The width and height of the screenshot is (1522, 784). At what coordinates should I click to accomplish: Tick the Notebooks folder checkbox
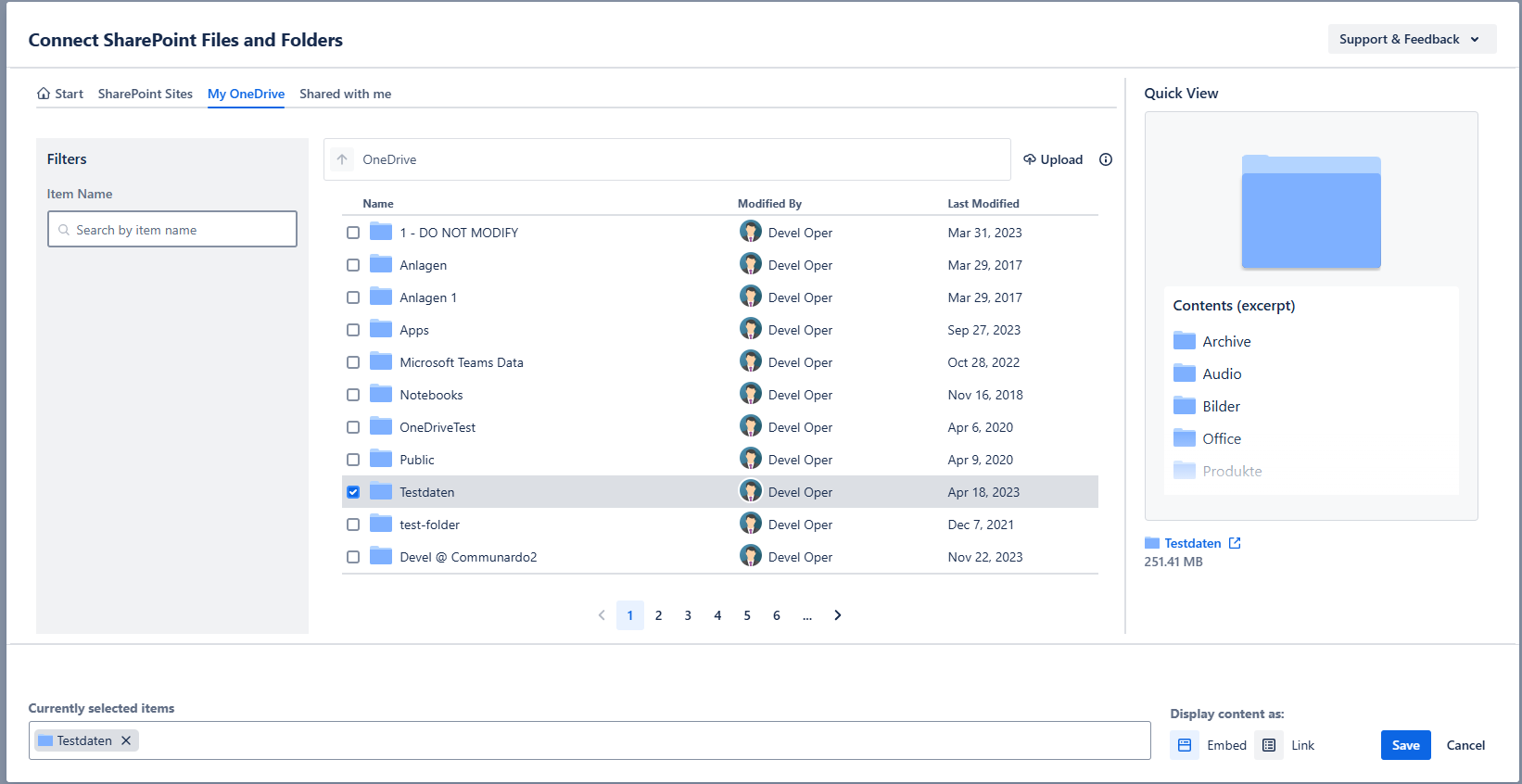click(x=353, y=395)
